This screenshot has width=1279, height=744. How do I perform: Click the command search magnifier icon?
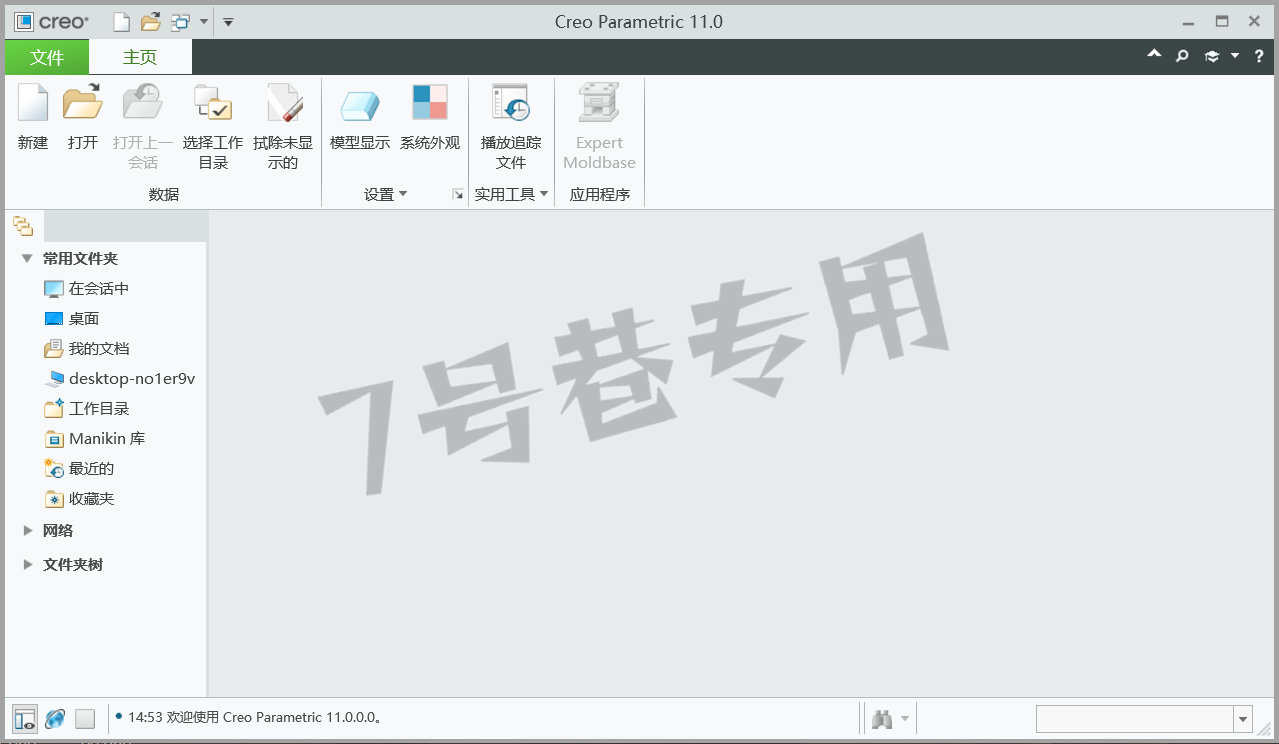pyautogui.click(x=1182, y=57)
